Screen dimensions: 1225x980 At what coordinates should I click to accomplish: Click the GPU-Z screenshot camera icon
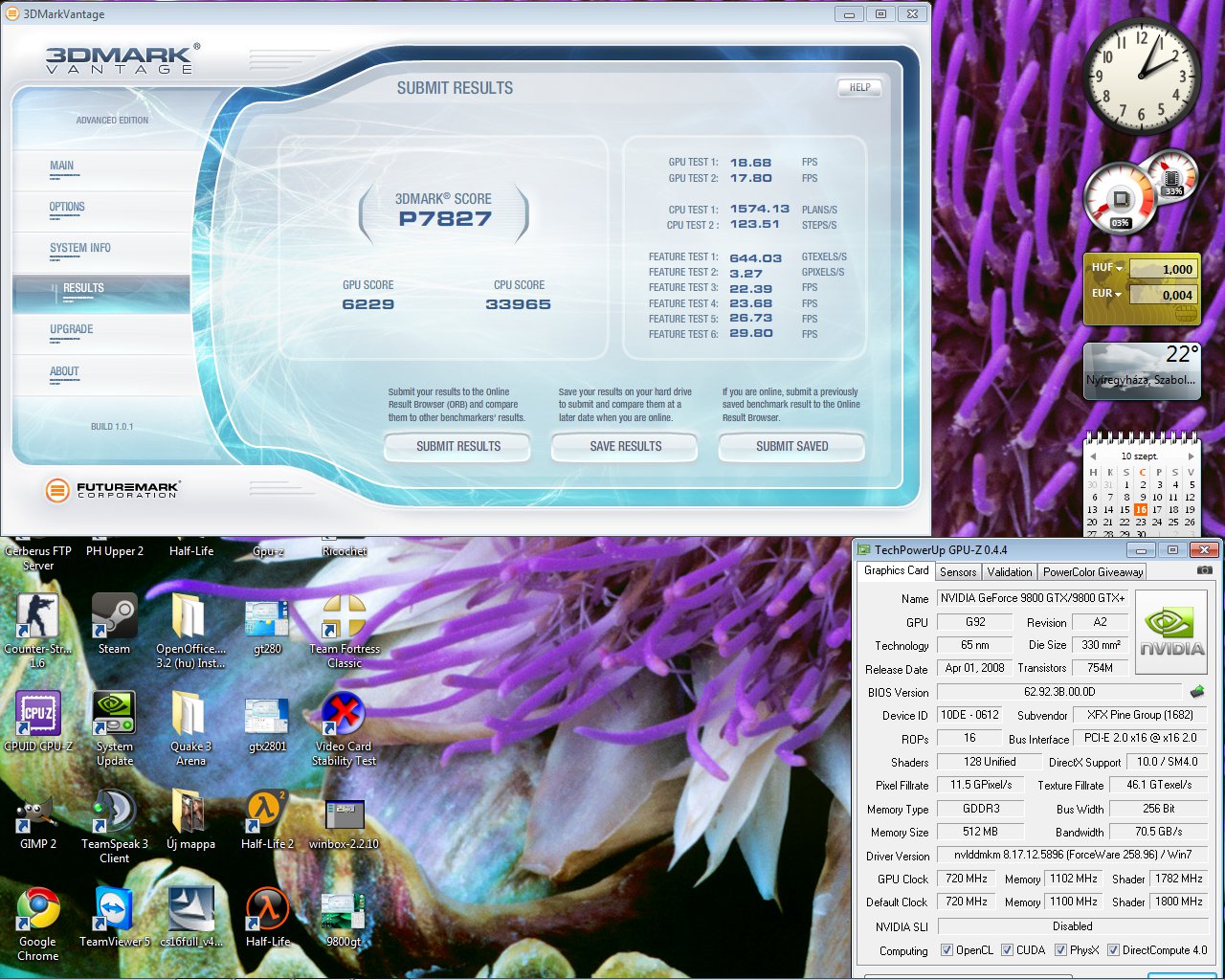click(1204, 570)
